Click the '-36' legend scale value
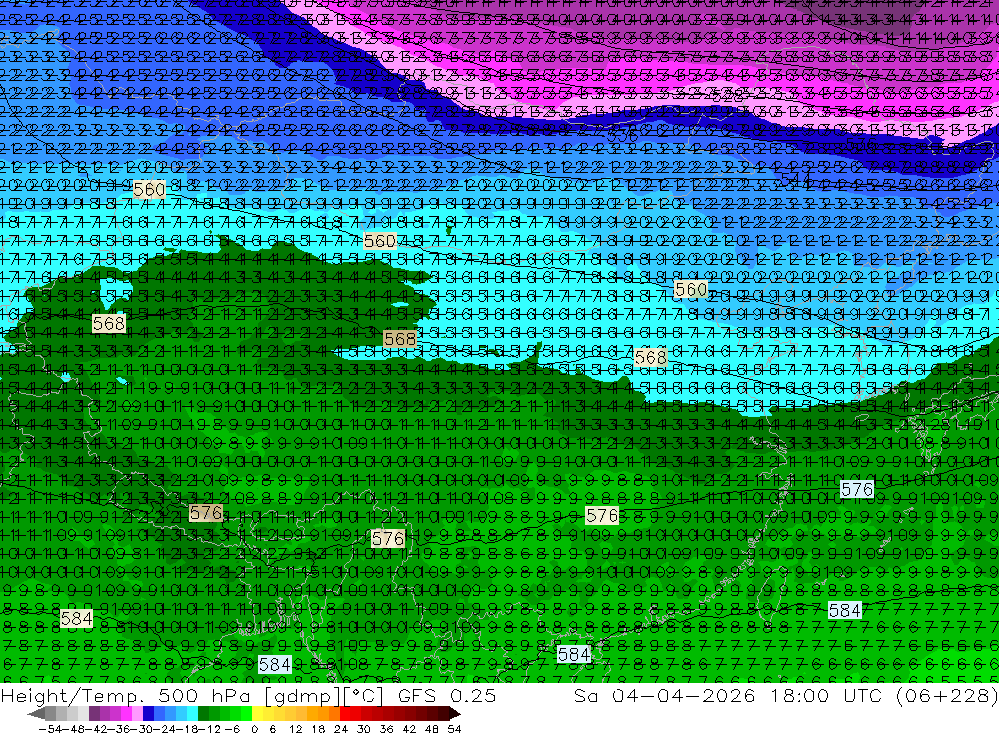Screen dimensions: 1000x733 pyautogui.click(x=119, y=729)
